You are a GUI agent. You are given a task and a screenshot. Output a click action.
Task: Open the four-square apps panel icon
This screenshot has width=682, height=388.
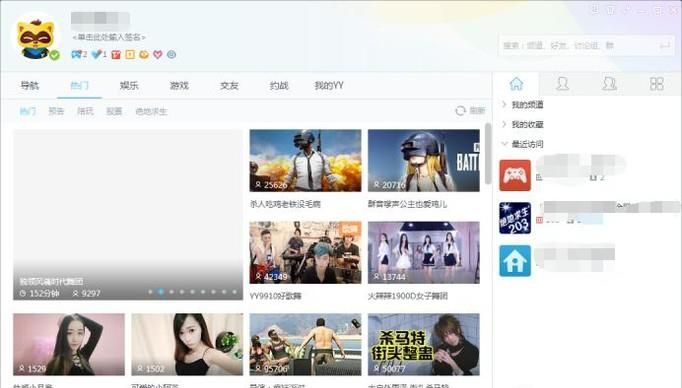click(x=656, y=84)
